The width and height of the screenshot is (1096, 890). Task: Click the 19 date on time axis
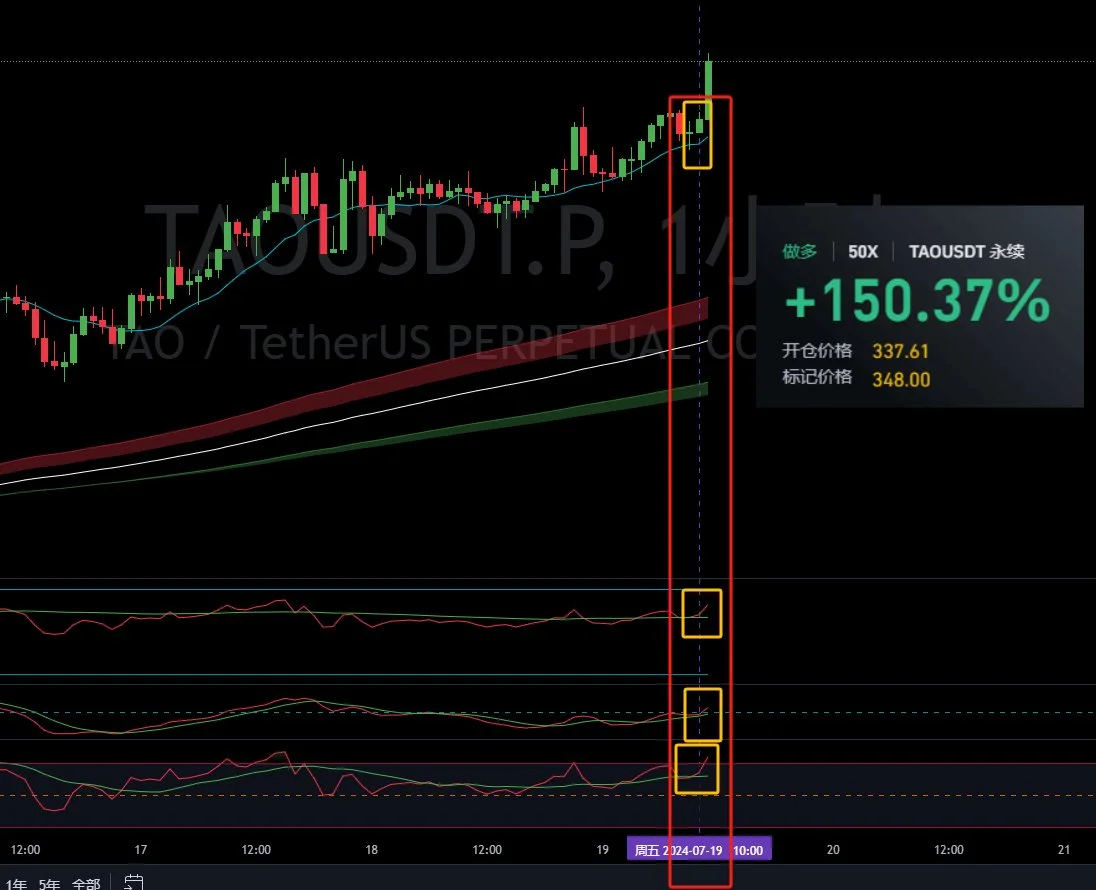pos(602,849)
